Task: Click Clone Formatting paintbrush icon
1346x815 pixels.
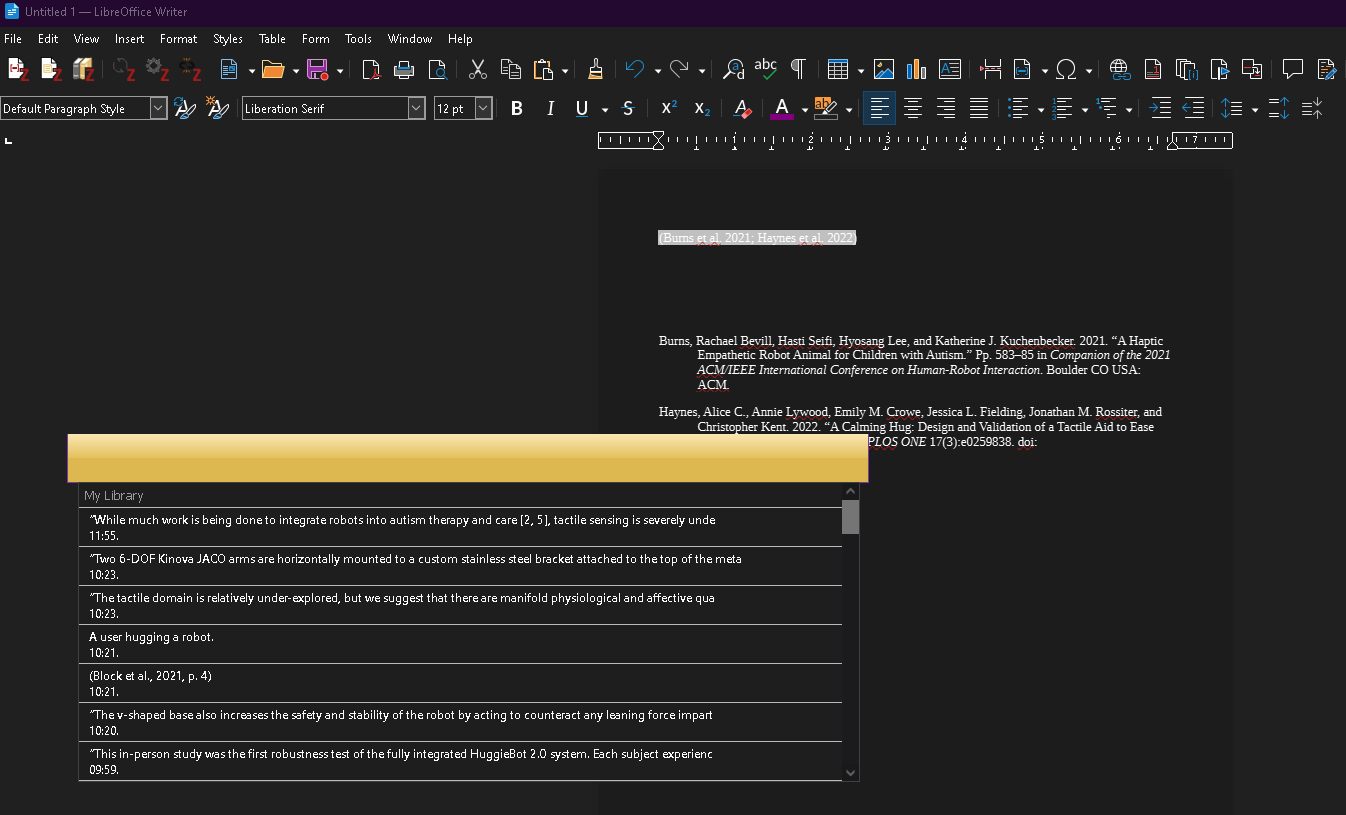Action: tap(595, 69)
